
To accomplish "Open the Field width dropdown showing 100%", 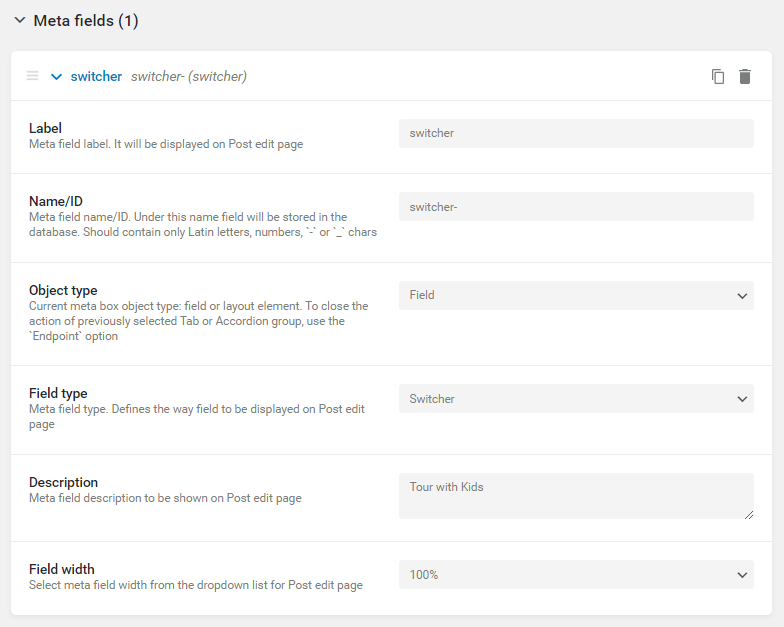I will [576, 574].
